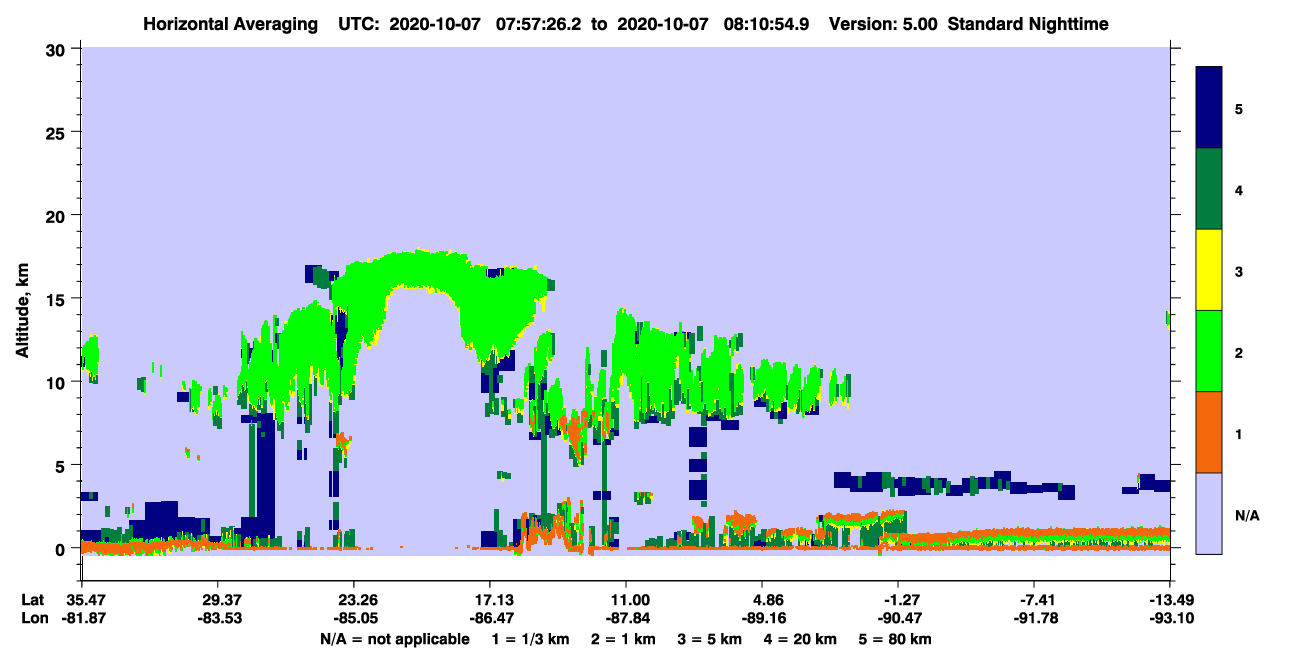This screenshot has height=667, width=1300.
Task: Click longitude value -83.53
Action: (217, 619)
